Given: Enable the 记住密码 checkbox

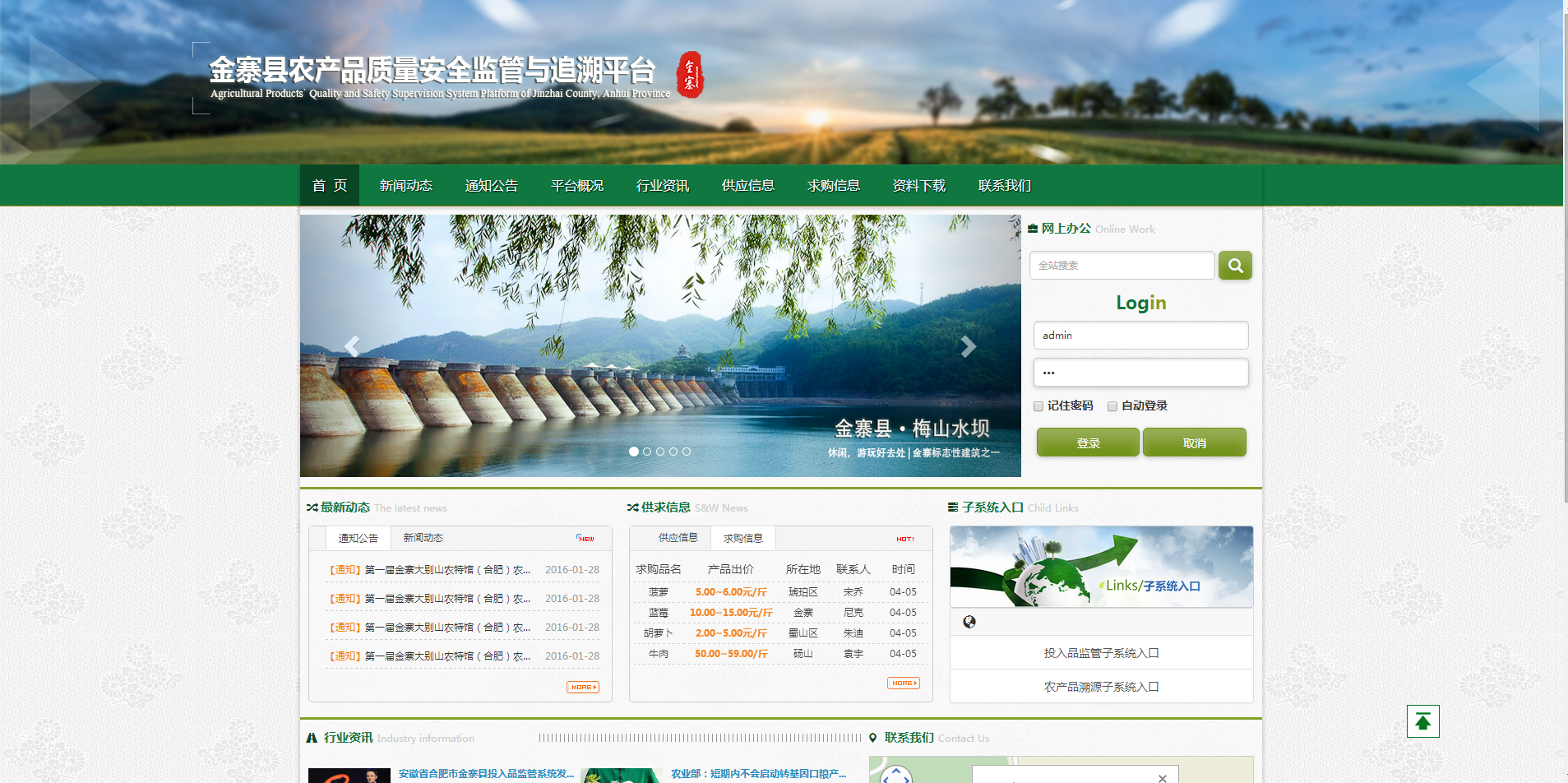Looking at the screenshot, I should pyautogui.click(x=1038, y=406).
